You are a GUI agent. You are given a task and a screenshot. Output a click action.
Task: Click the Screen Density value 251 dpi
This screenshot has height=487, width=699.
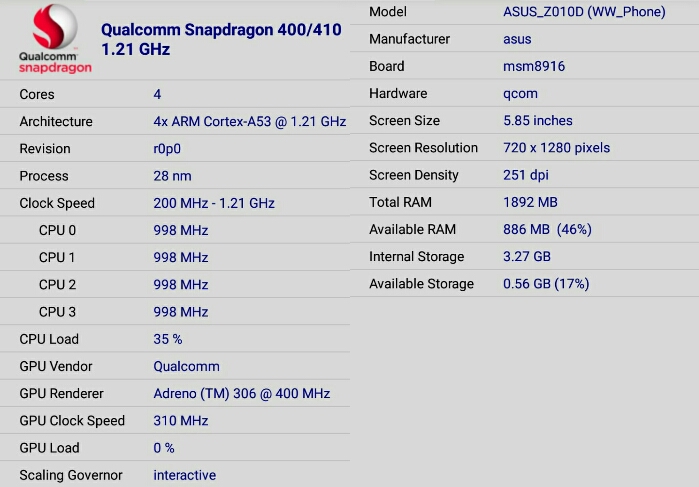(x=526, y=175)
